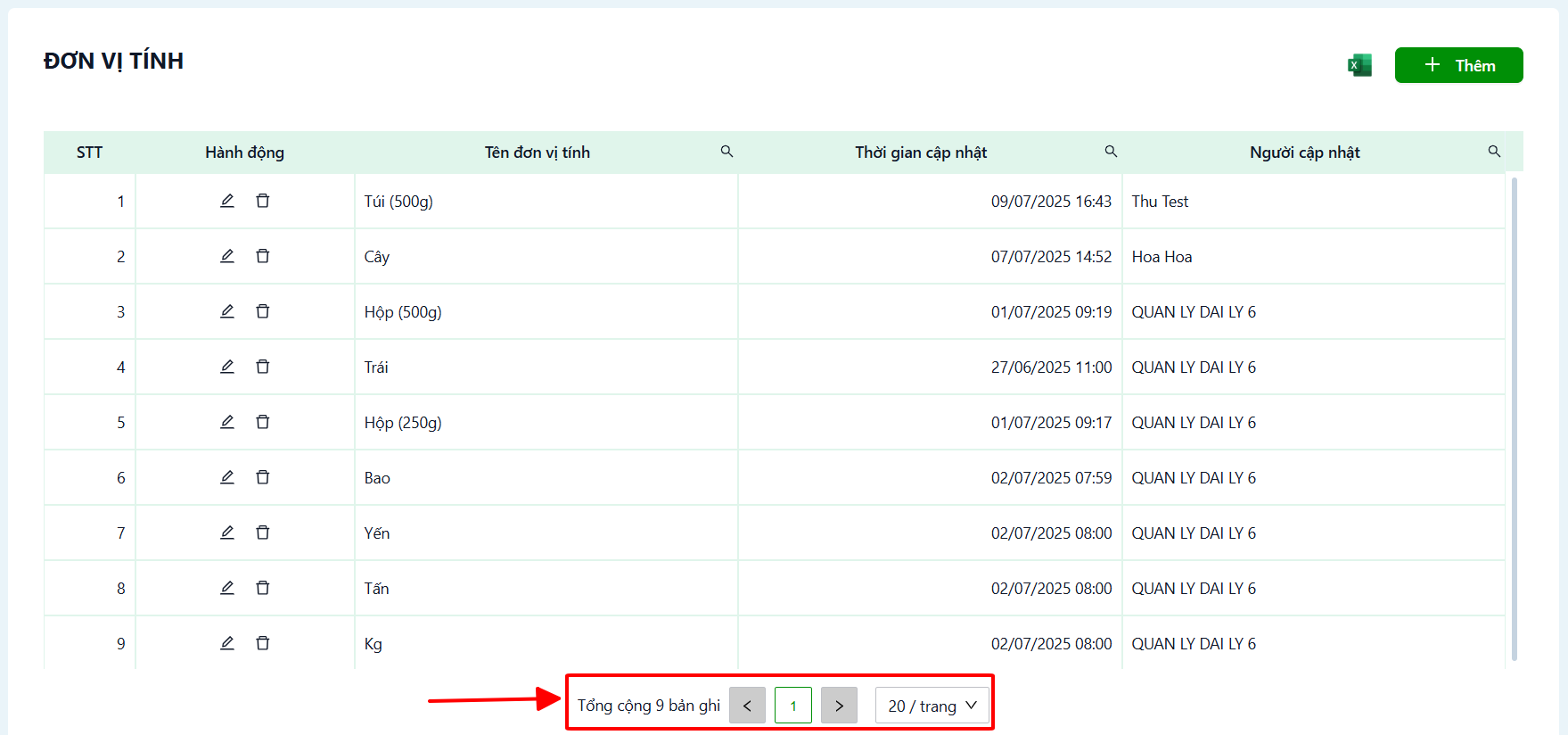
Task: Delete the Túi (500g) row
Action: click(263, 201)
